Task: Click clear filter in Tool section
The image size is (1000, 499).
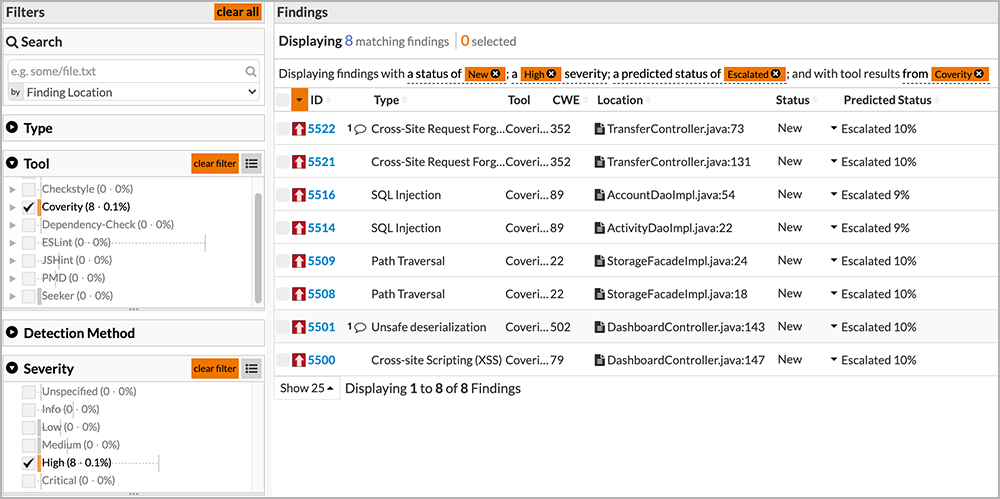Action: (215, 163)
